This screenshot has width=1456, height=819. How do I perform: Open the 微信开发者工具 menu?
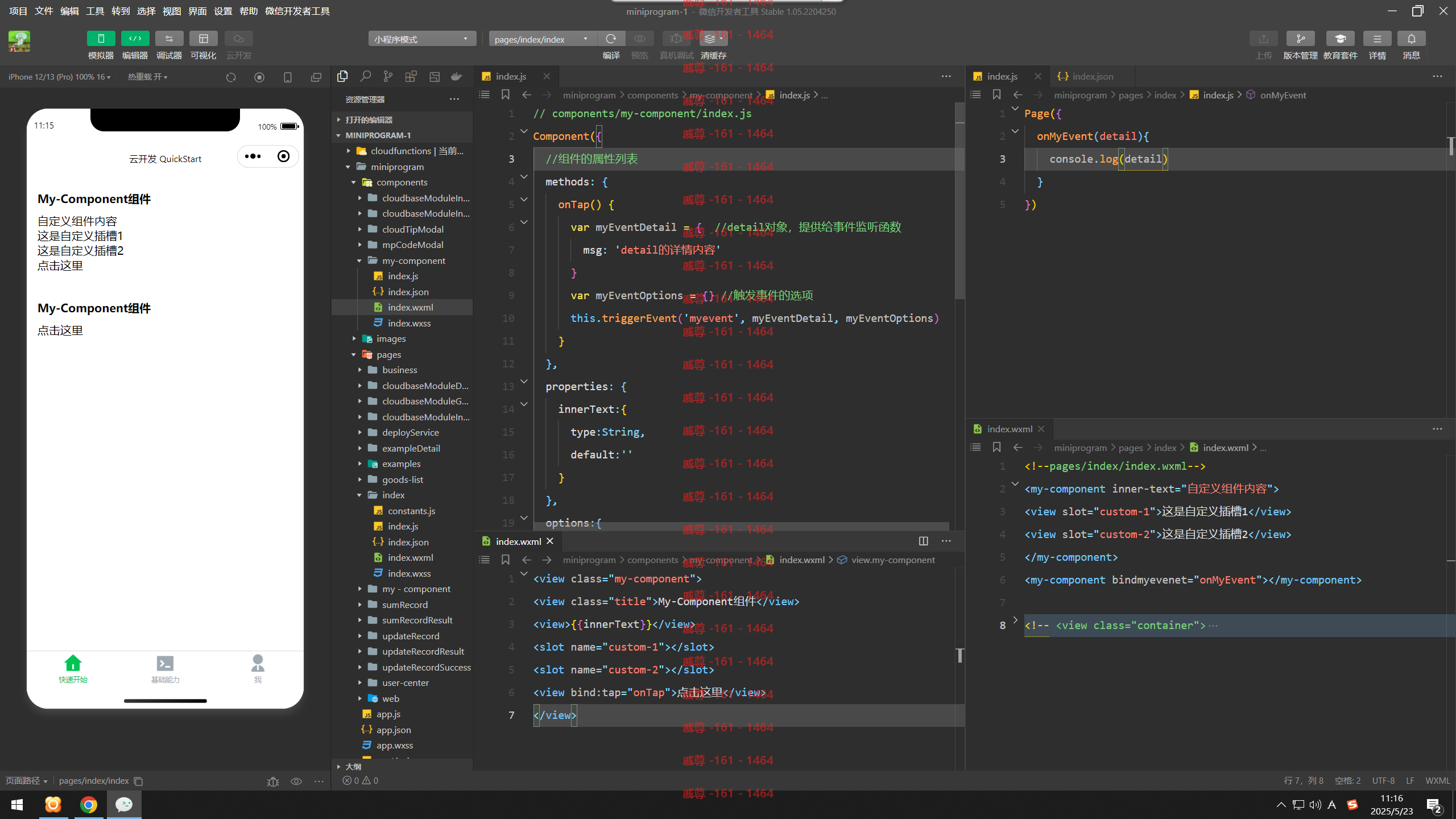pos(297,11)
